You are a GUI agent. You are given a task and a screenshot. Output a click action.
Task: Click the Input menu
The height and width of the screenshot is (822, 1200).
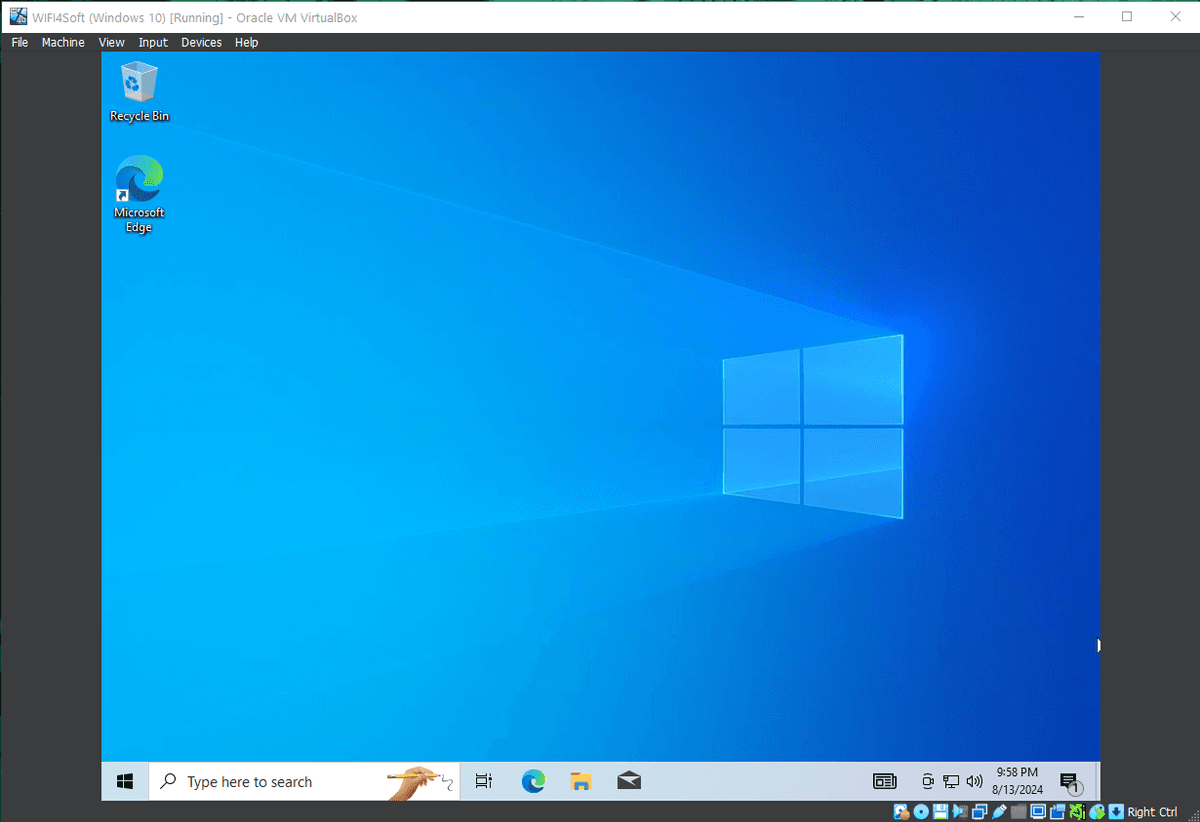coord(153,42)
